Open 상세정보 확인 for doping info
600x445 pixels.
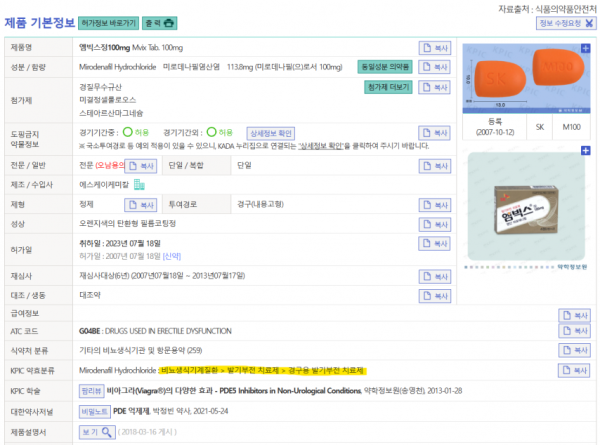click(x=271, y=133)
